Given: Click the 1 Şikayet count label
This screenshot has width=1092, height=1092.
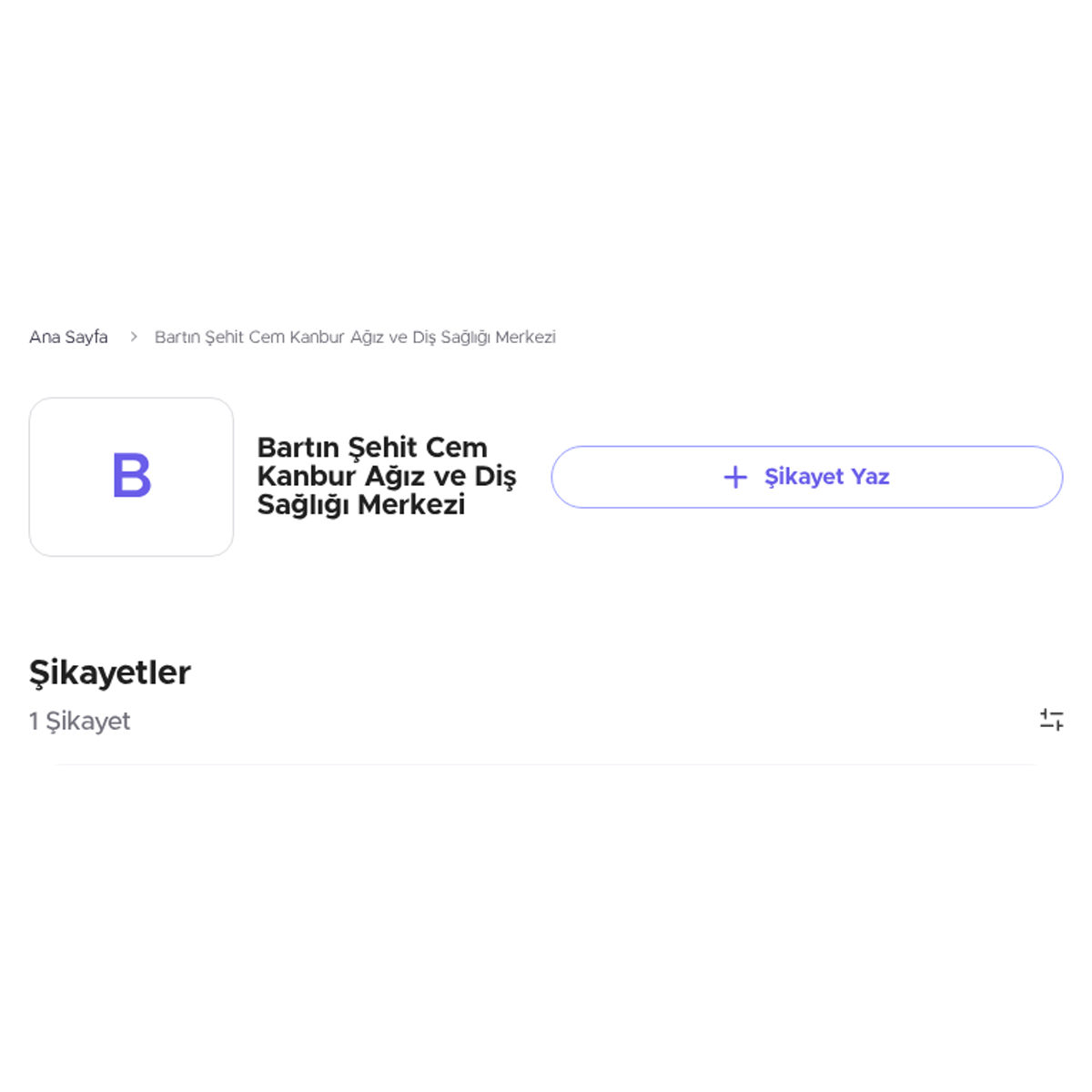Looking at the screenshot, I should coord(80,721).
